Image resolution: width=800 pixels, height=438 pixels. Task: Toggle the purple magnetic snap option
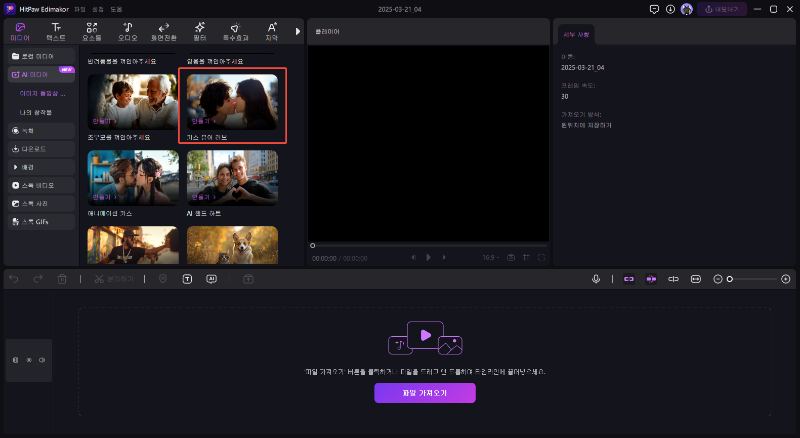coord(651,279)
